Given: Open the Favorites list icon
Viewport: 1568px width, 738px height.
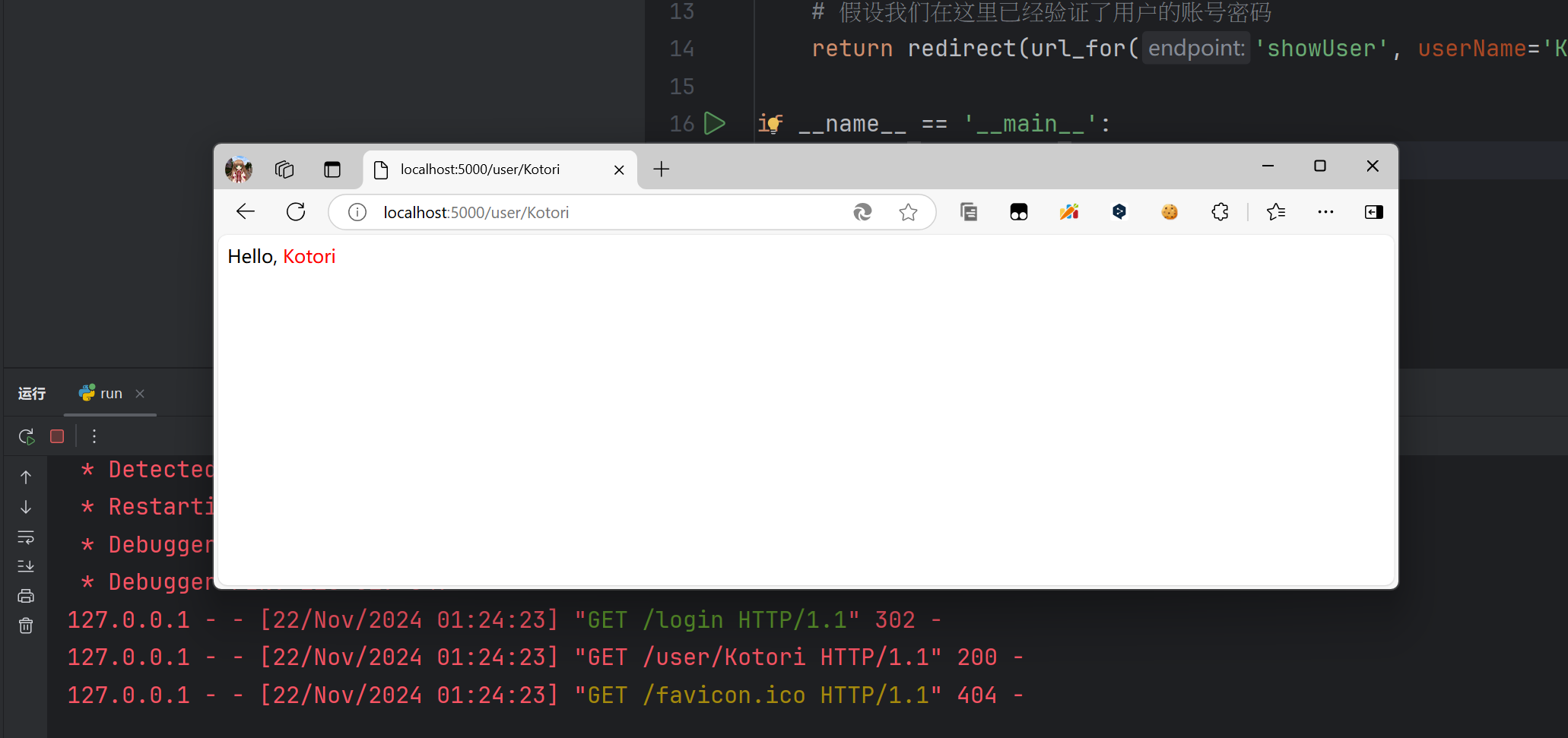Looking at the screenshot, I should click(x=1276, y=211).
